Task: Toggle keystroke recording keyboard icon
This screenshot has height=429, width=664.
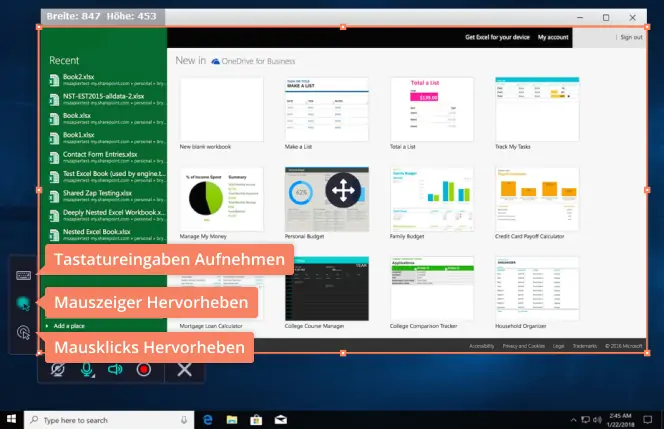Action: coord(23,275)
